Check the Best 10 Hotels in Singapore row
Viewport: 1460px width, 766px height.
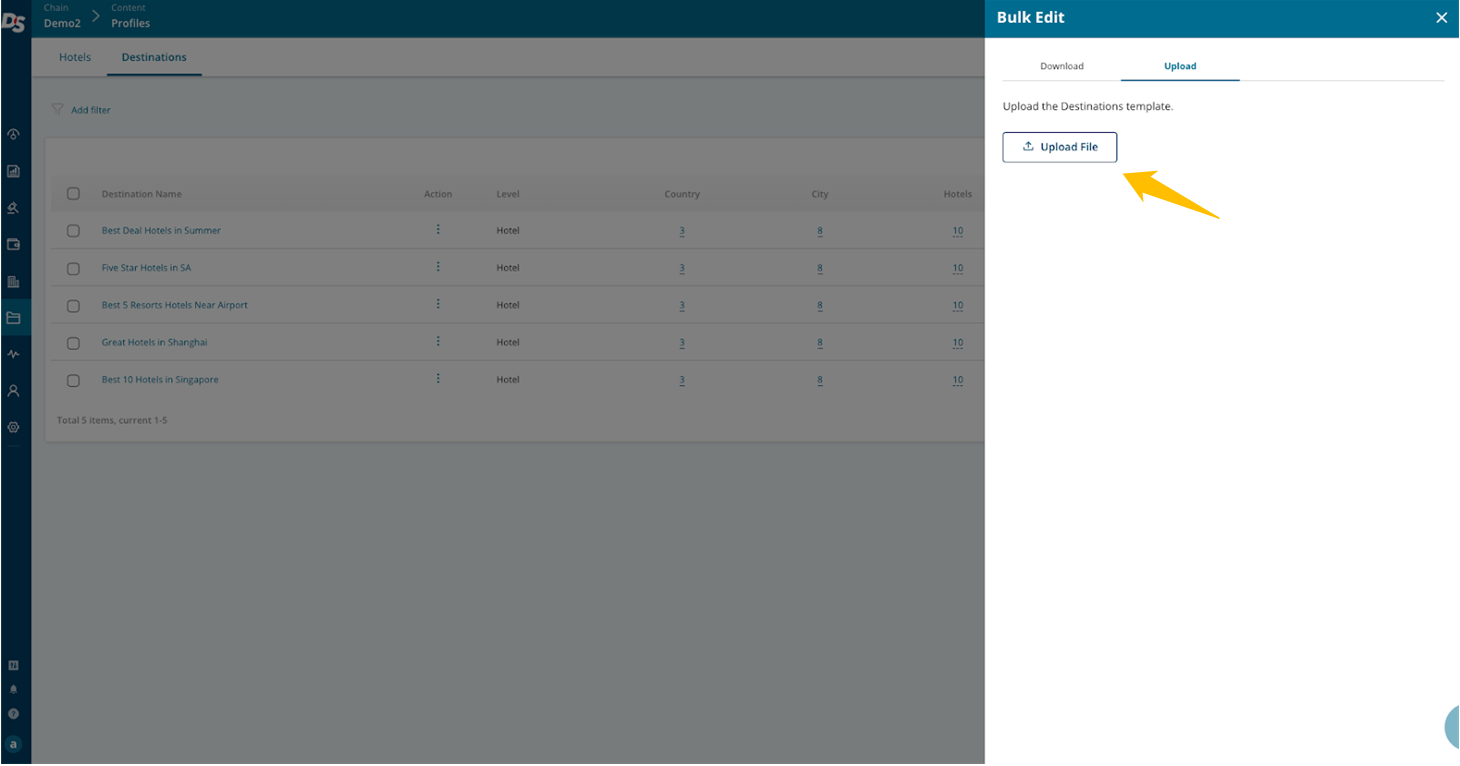[x=73, y=380]
